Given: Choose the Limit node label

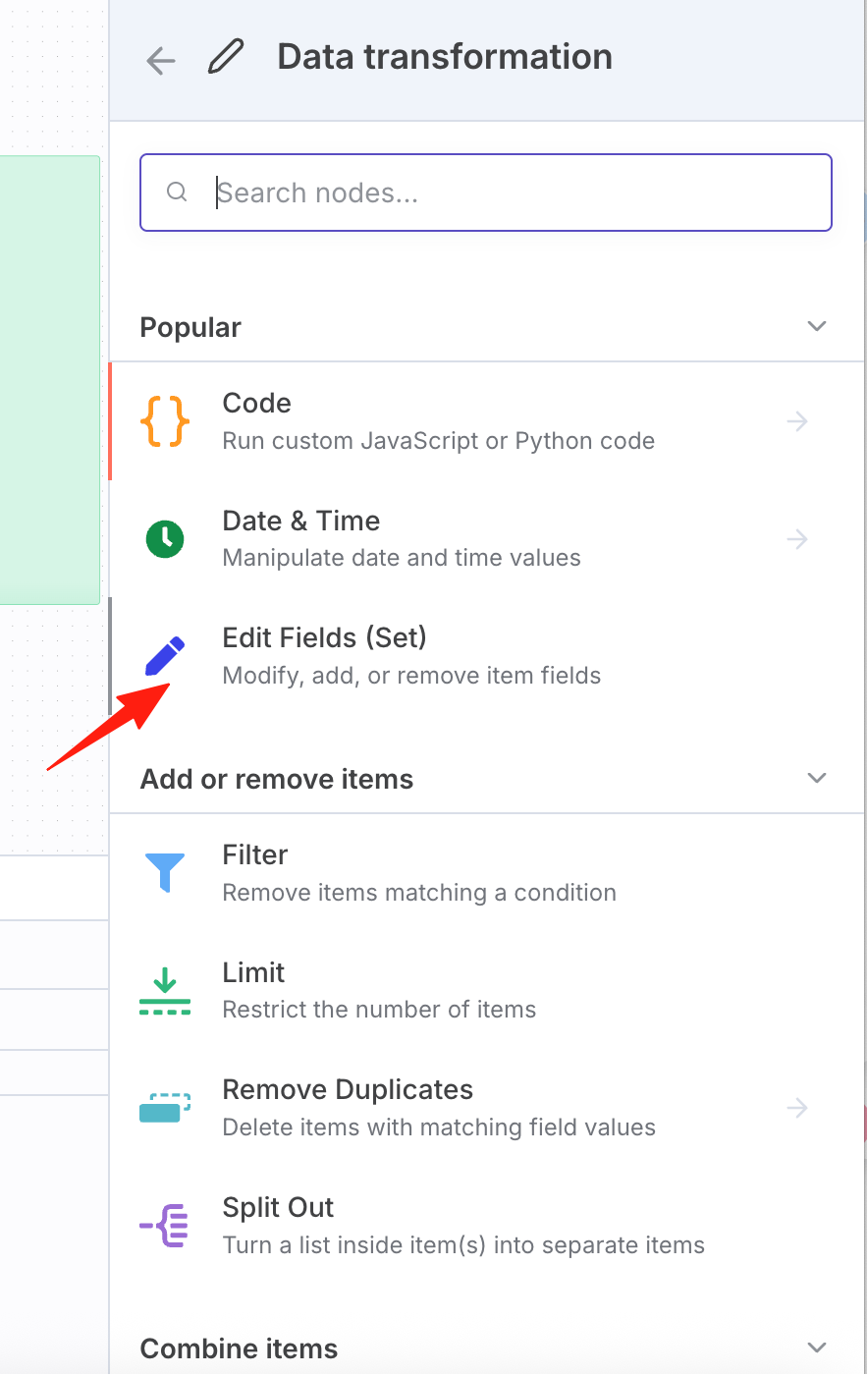Looking at the screenshot, I should click(x=253, y=972).
